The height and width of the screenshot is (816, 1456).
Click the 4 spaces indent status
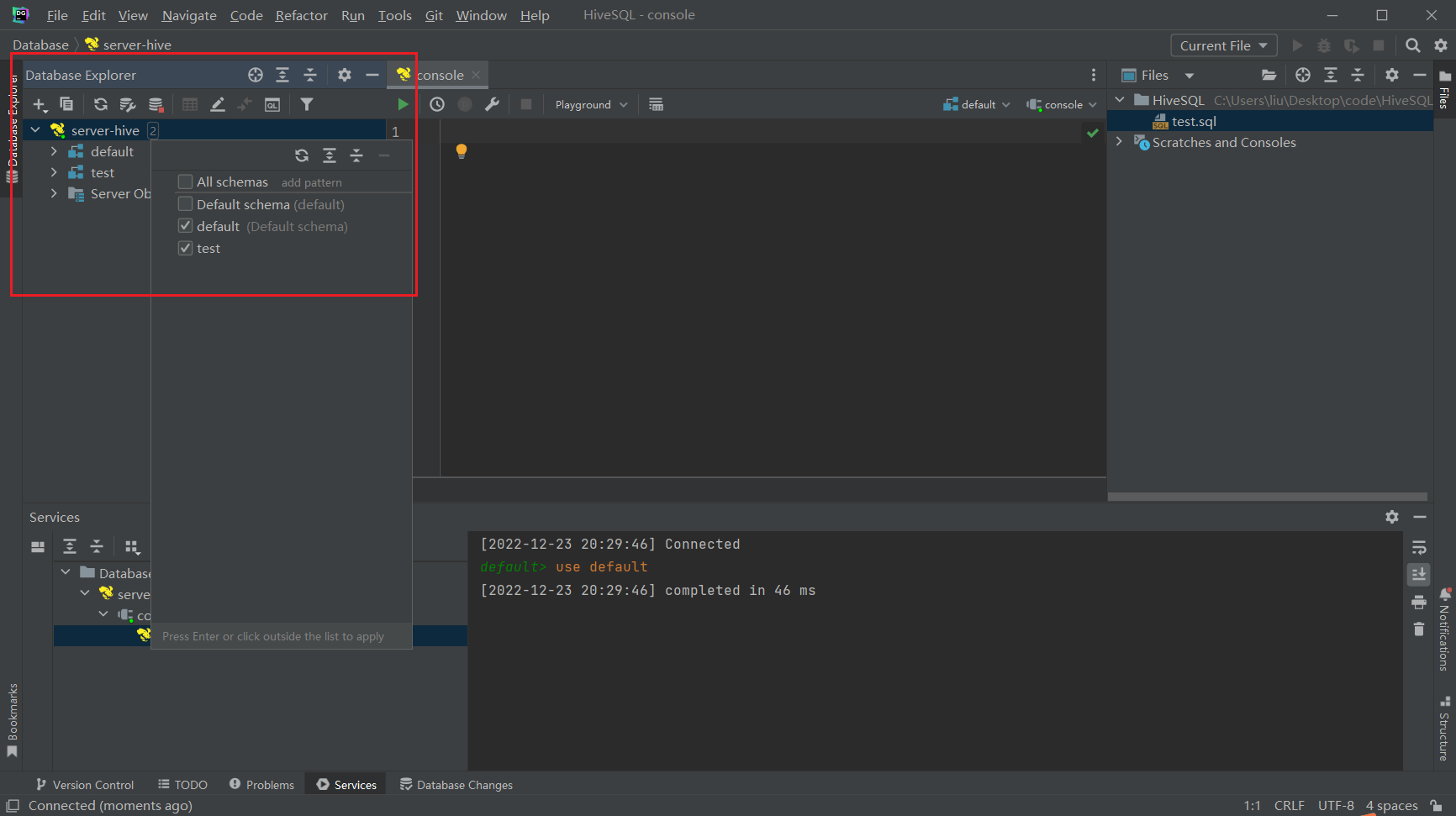point(1391,805)
